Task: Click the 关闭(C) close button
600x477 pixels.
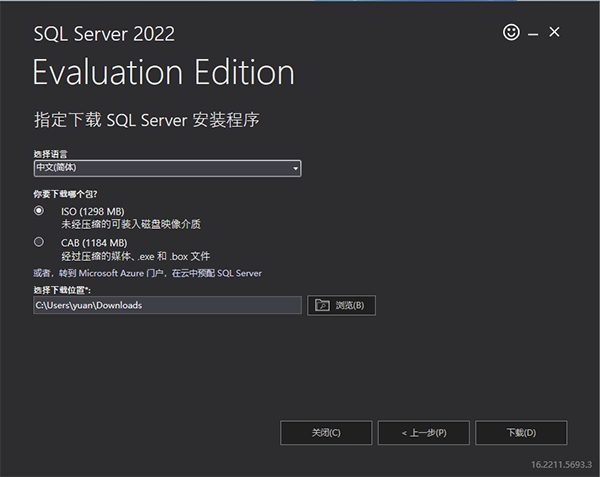Action: [x=326, y=433]
